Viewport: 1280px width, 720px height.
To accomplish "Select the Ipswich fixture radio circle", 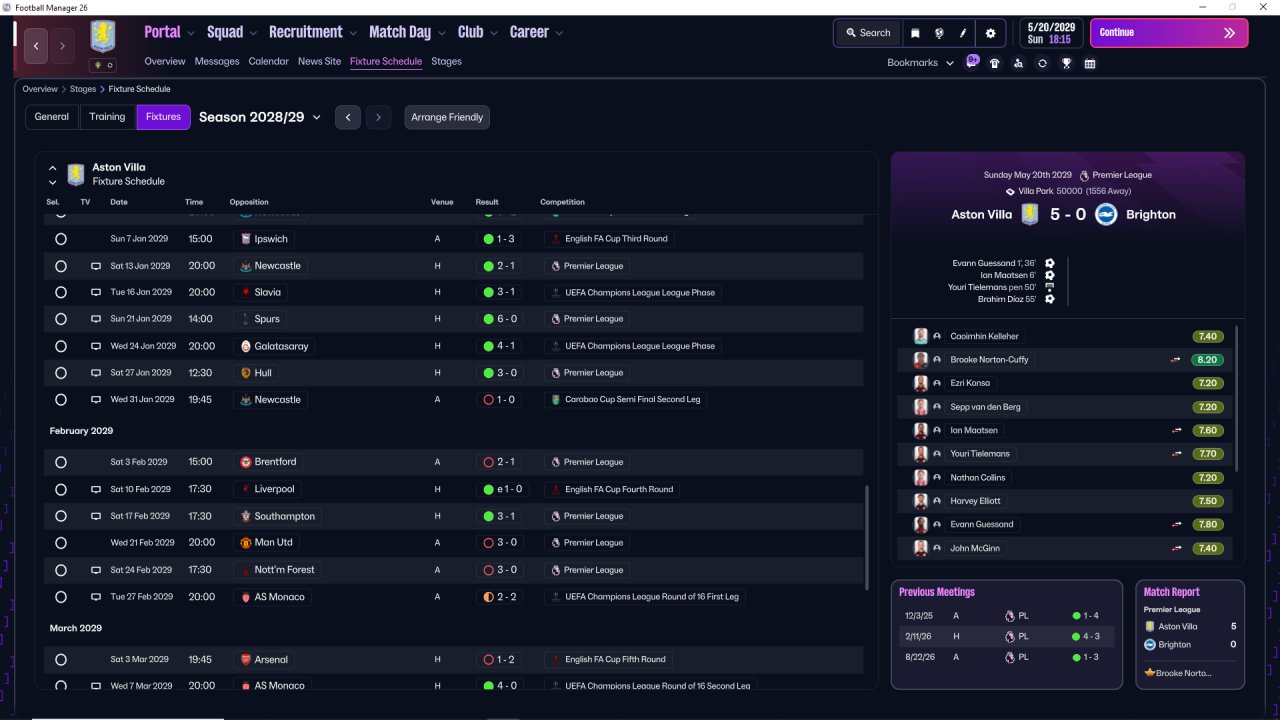I will 61,239.
